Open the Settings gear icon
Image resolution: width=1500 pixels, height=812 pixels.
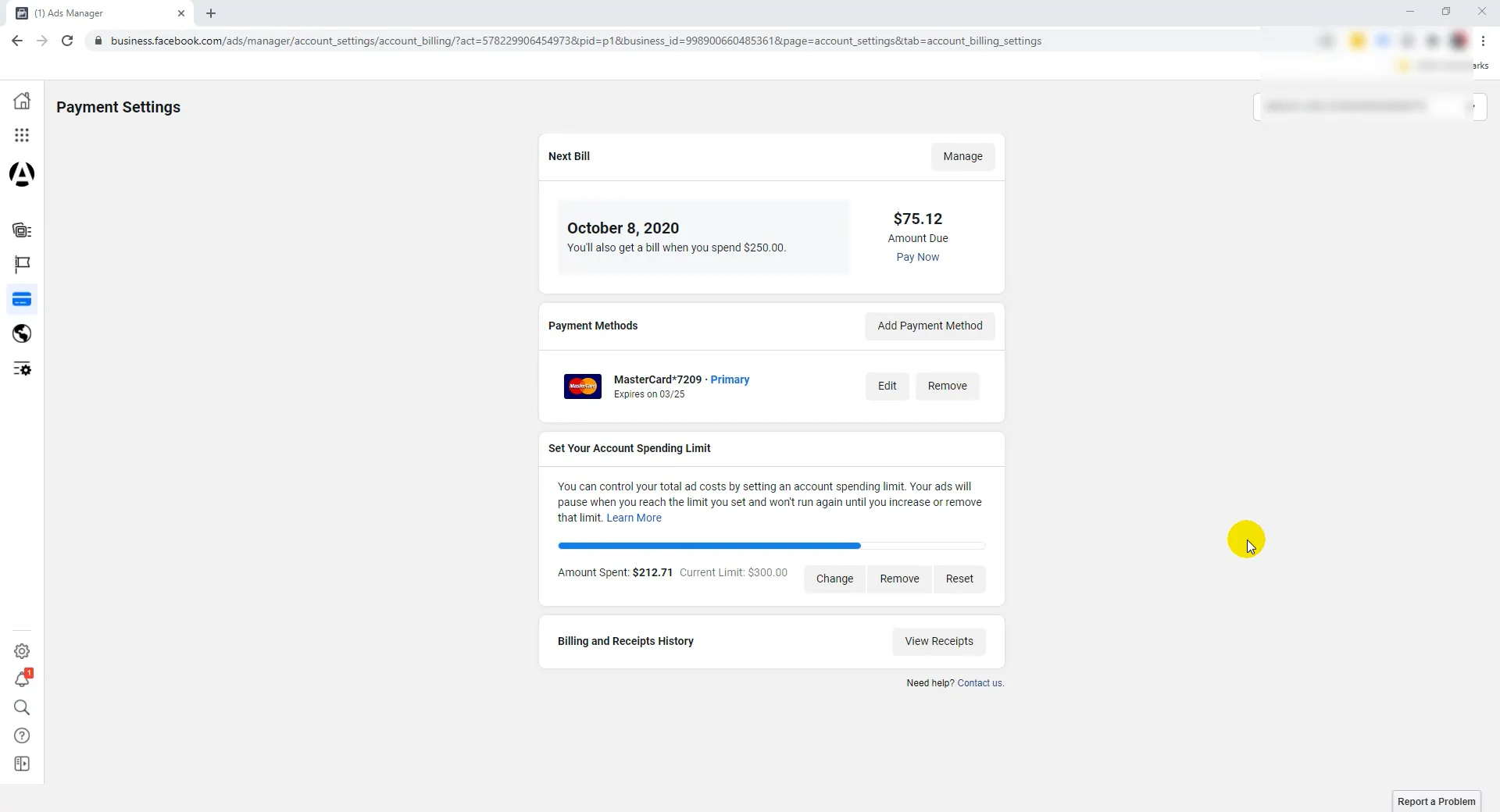tap(22, 651)
